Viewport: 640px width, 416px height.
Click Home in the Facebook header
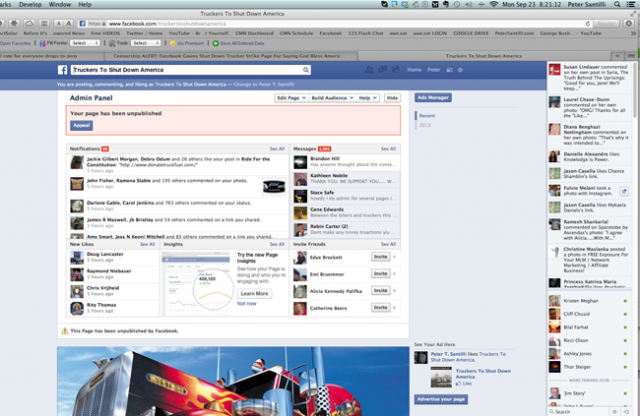coord(414,70)
